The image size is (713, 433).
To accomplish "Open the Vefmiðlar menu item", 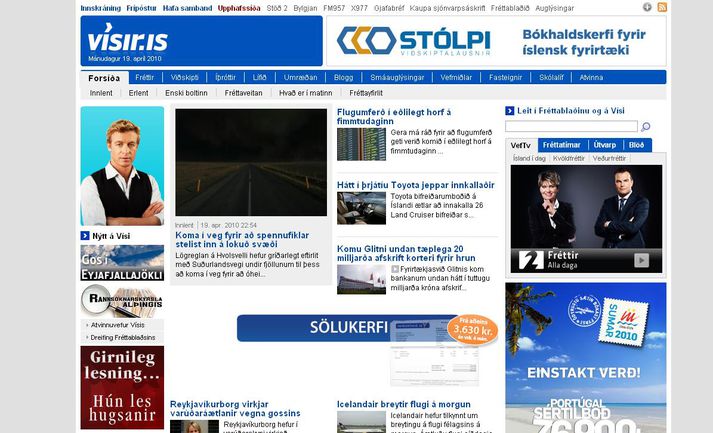I will click(x=456, y=78).
